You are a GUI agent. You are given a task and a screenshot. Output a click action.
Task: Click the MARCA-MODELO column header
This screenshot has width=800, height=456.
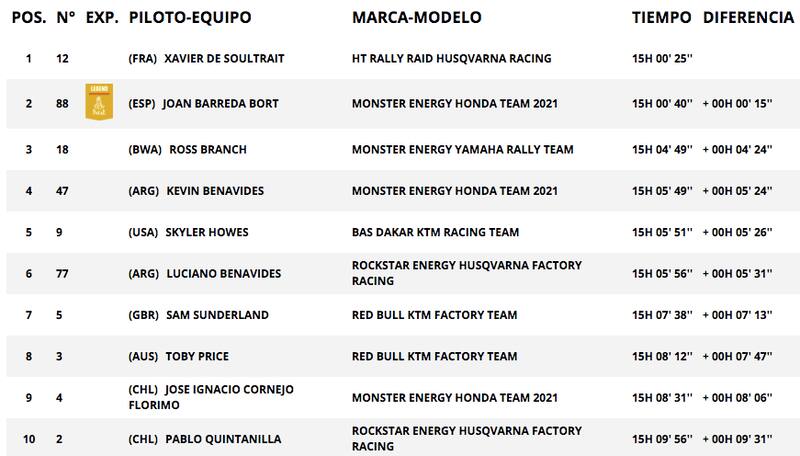[417, 19]
